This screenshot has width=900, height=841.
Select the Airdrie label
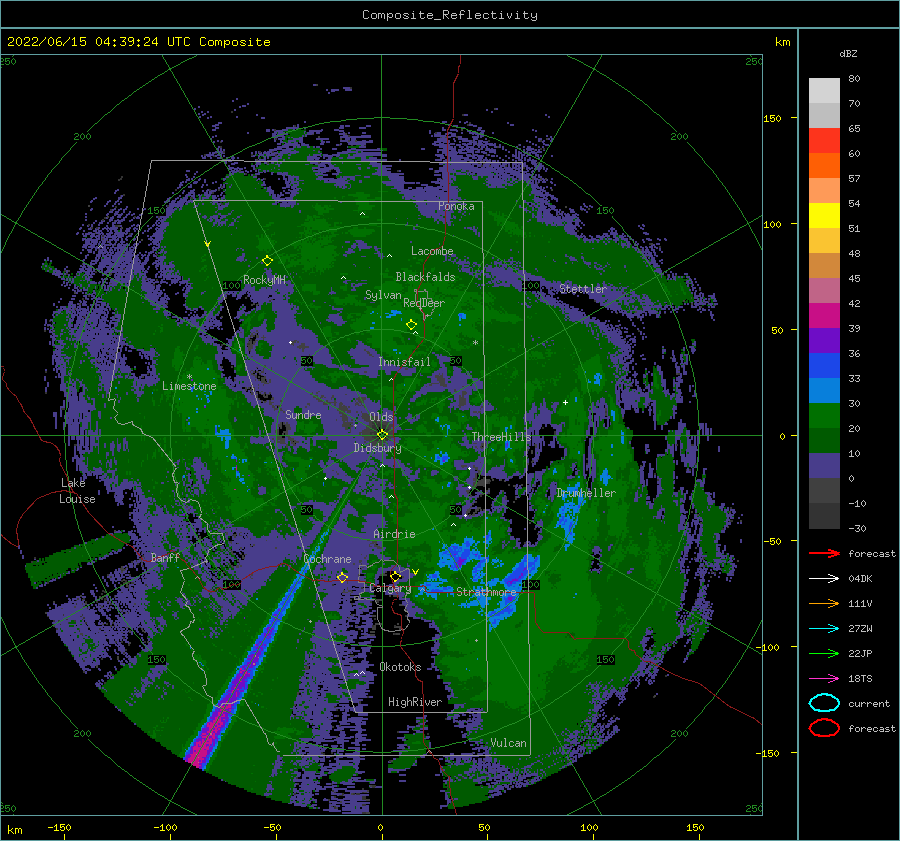pos(394,534)
